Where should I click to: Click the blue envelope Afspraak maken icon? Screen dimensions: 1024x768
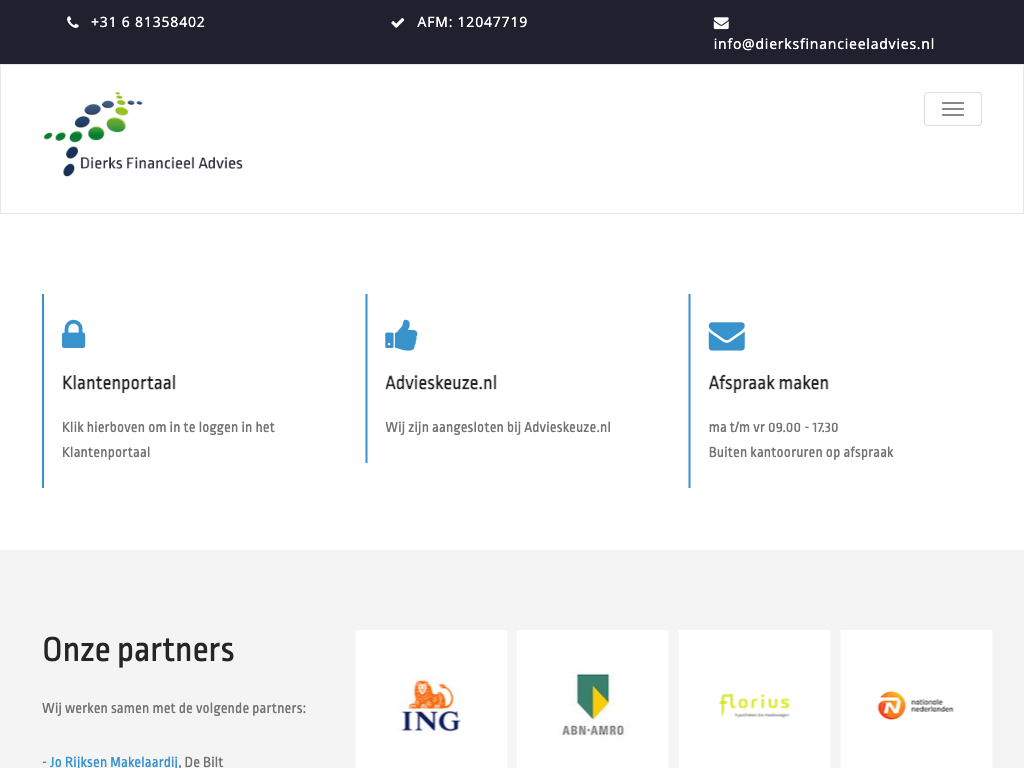[x=726, y=336]
